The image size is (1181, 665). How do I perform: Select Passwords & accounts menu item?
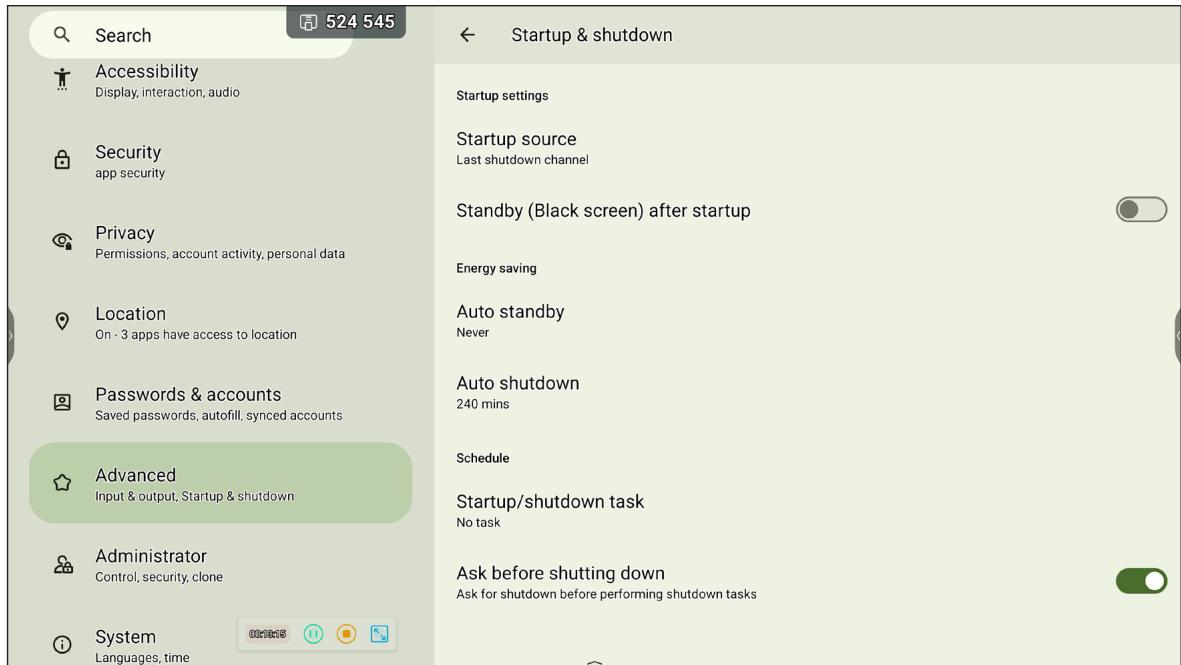click(x=221, y=403)
